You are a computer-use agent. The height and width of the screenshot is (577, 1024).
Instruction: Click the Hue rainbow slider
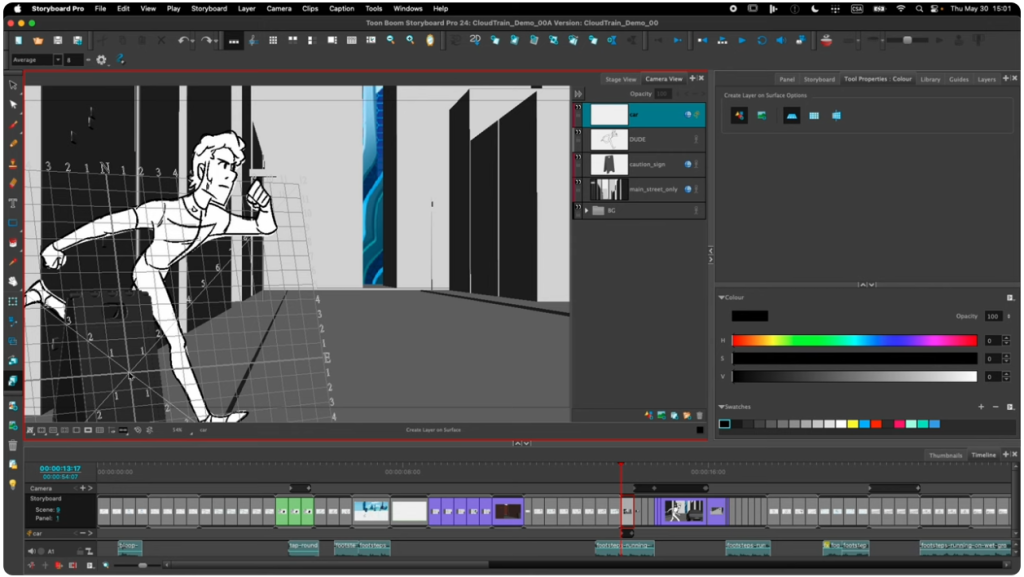click(854, 341)
